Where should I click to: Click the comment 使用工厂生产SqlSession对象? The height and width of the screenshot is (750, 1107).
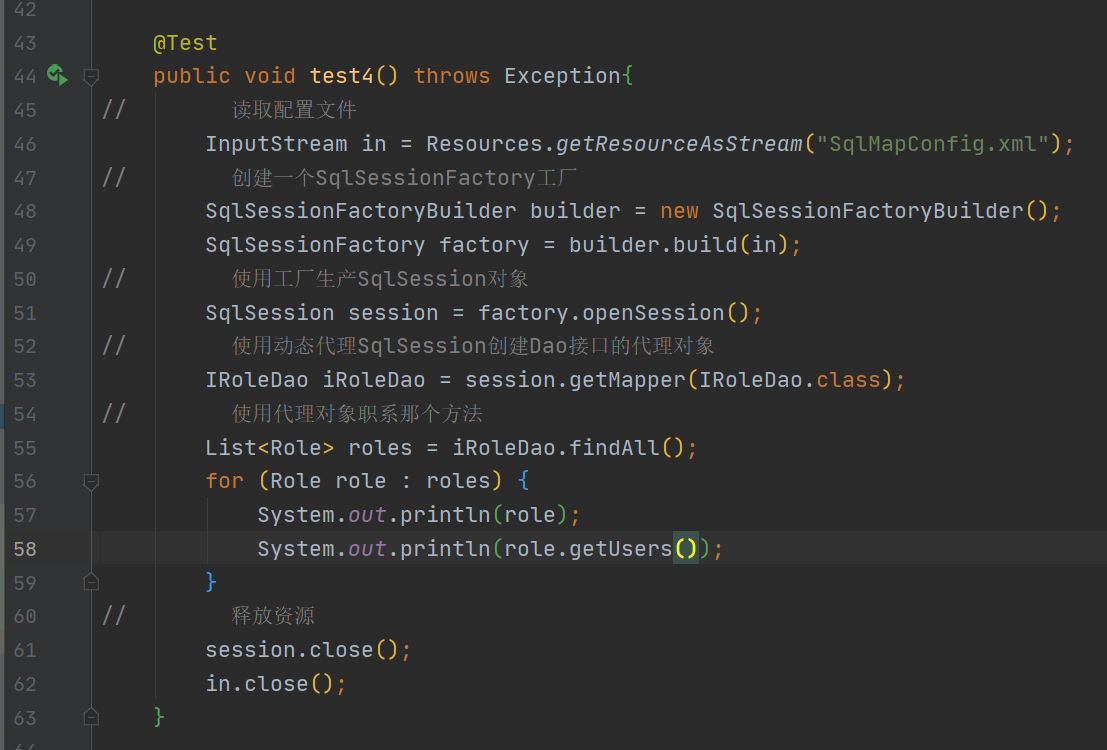(380, 279)
